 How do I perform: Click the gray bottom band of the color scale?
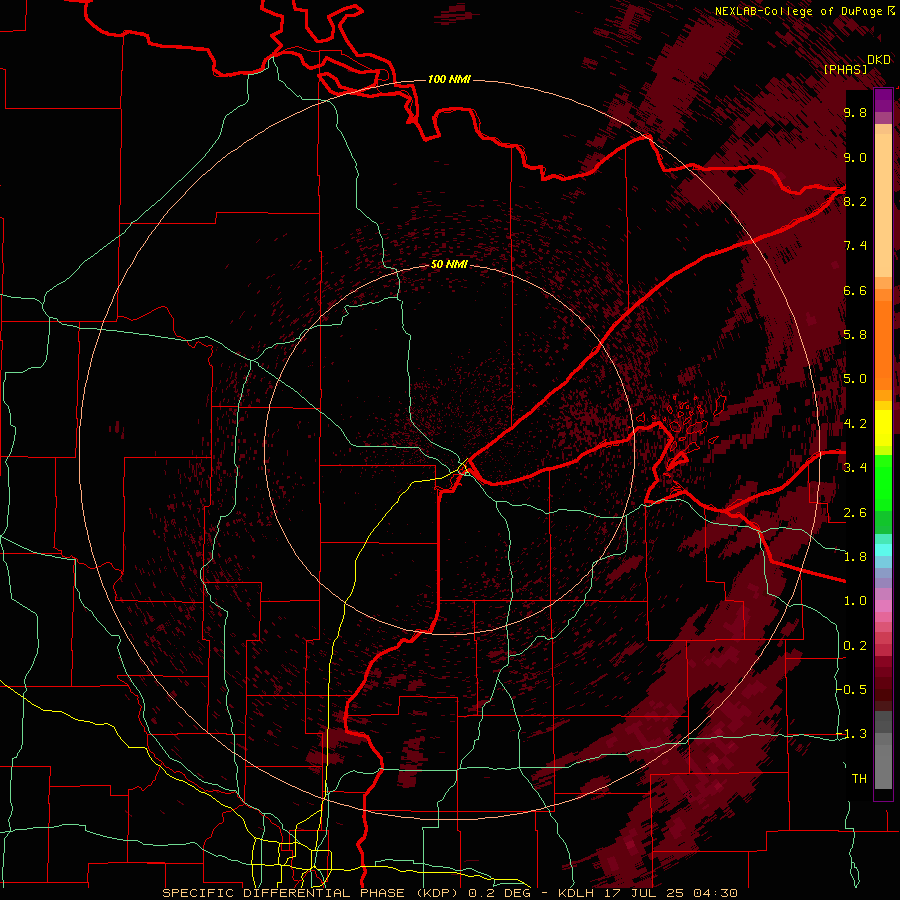click(x=883, y=763)
